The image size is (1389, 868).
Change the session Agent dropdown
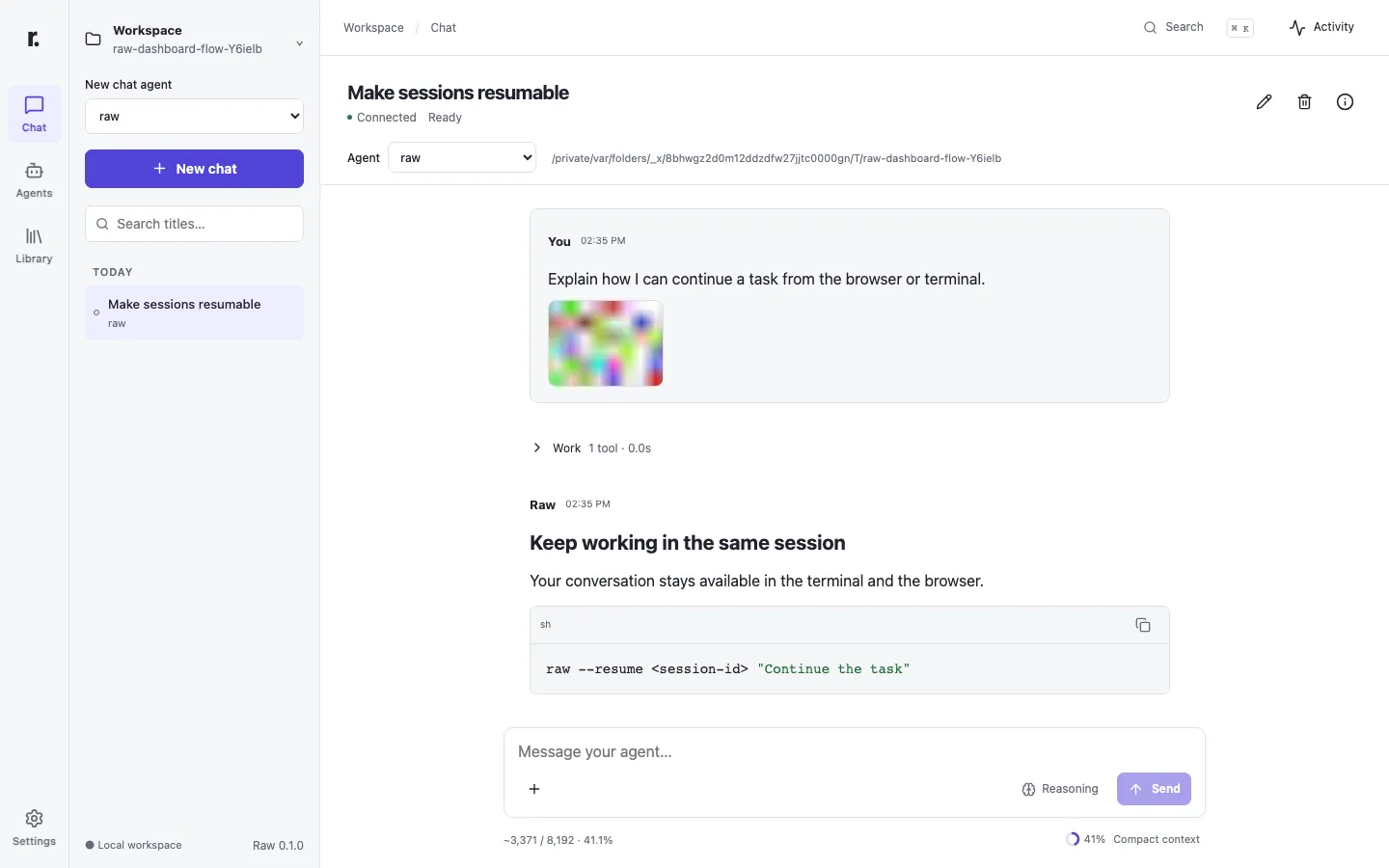click(x=462, y=157)
